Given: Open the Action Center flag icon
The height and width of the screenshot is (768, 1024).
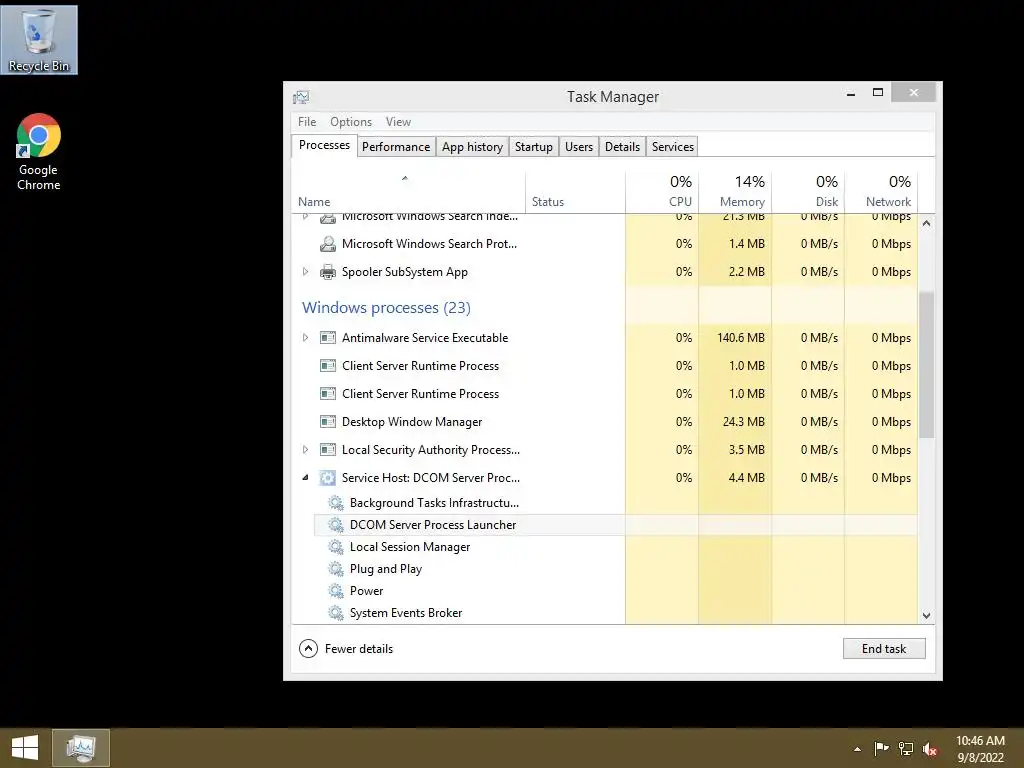Looking at the screenshot, I should (881, 748).
